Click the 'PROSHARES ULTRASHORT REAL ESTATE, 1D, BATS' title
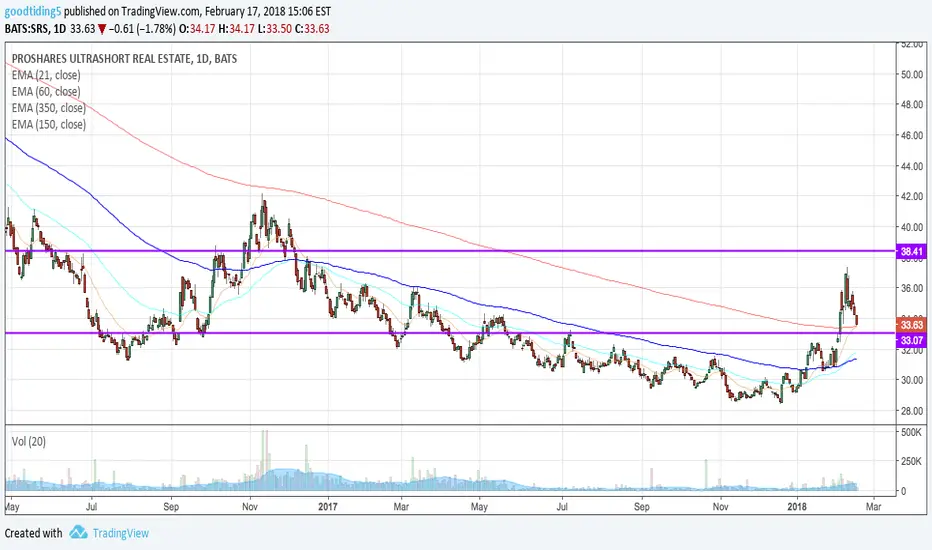The height and width of the screenshot is (550, 932). pyautogui.click(x=124, y=58)
